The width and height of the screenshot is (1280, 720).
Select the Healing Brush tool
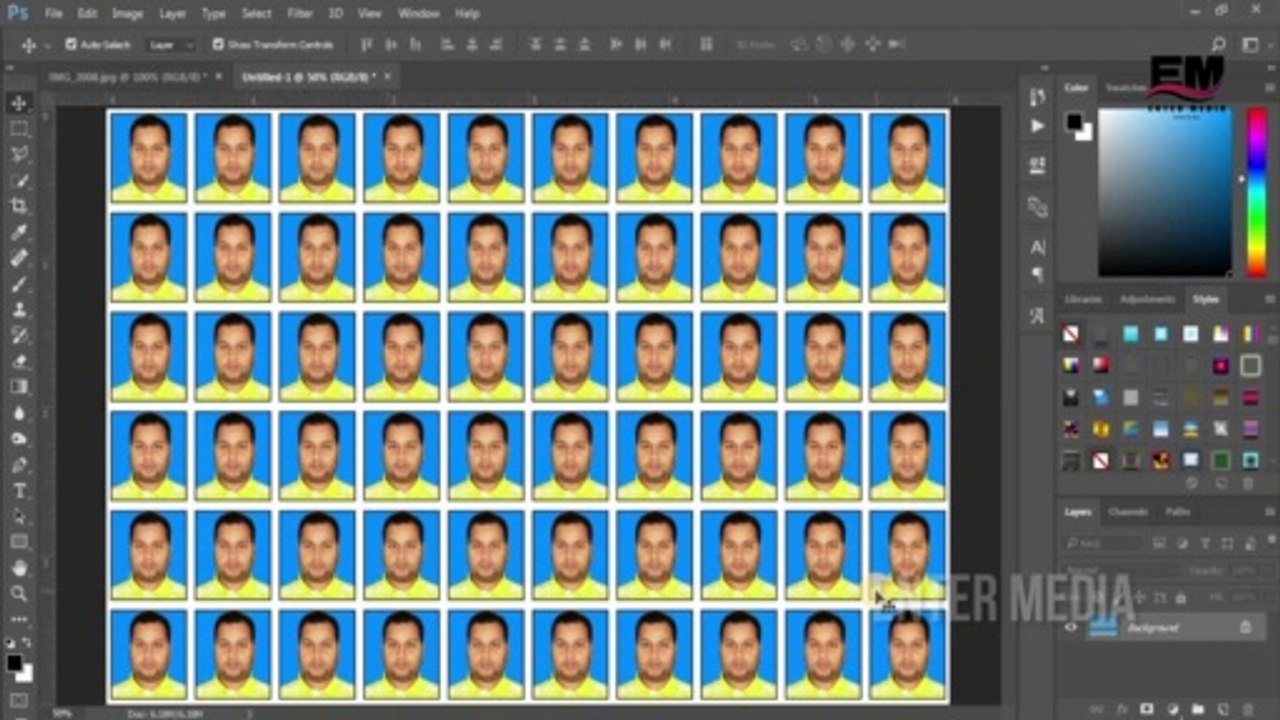[19, 258]
